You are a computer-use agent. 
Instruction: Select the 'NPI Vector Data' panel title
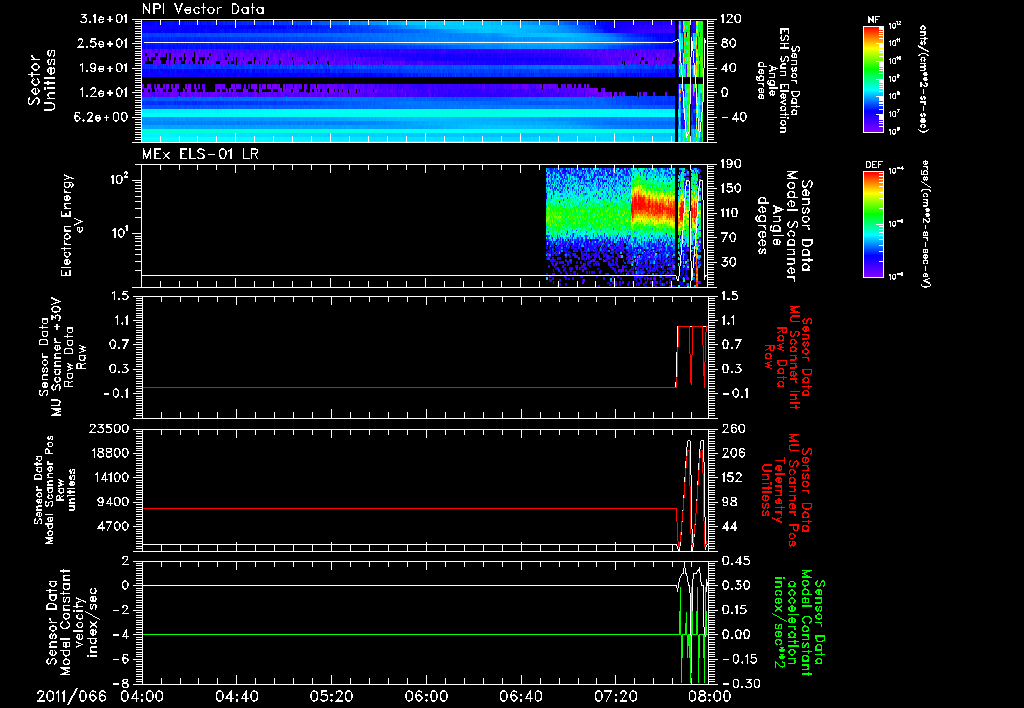(203, 9)
